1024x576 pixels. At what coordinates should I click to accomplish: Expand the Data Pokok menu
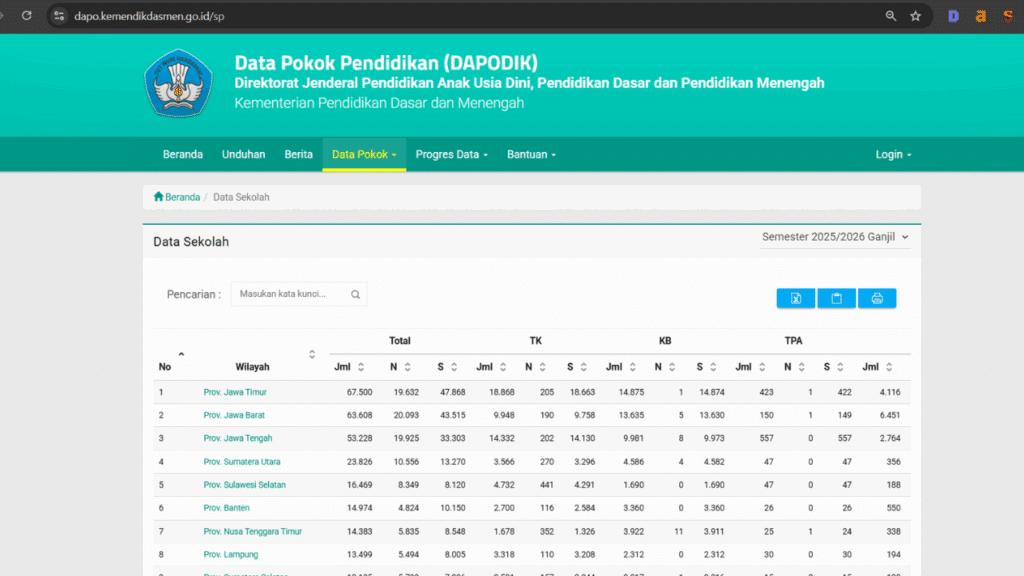click(364, 154)
